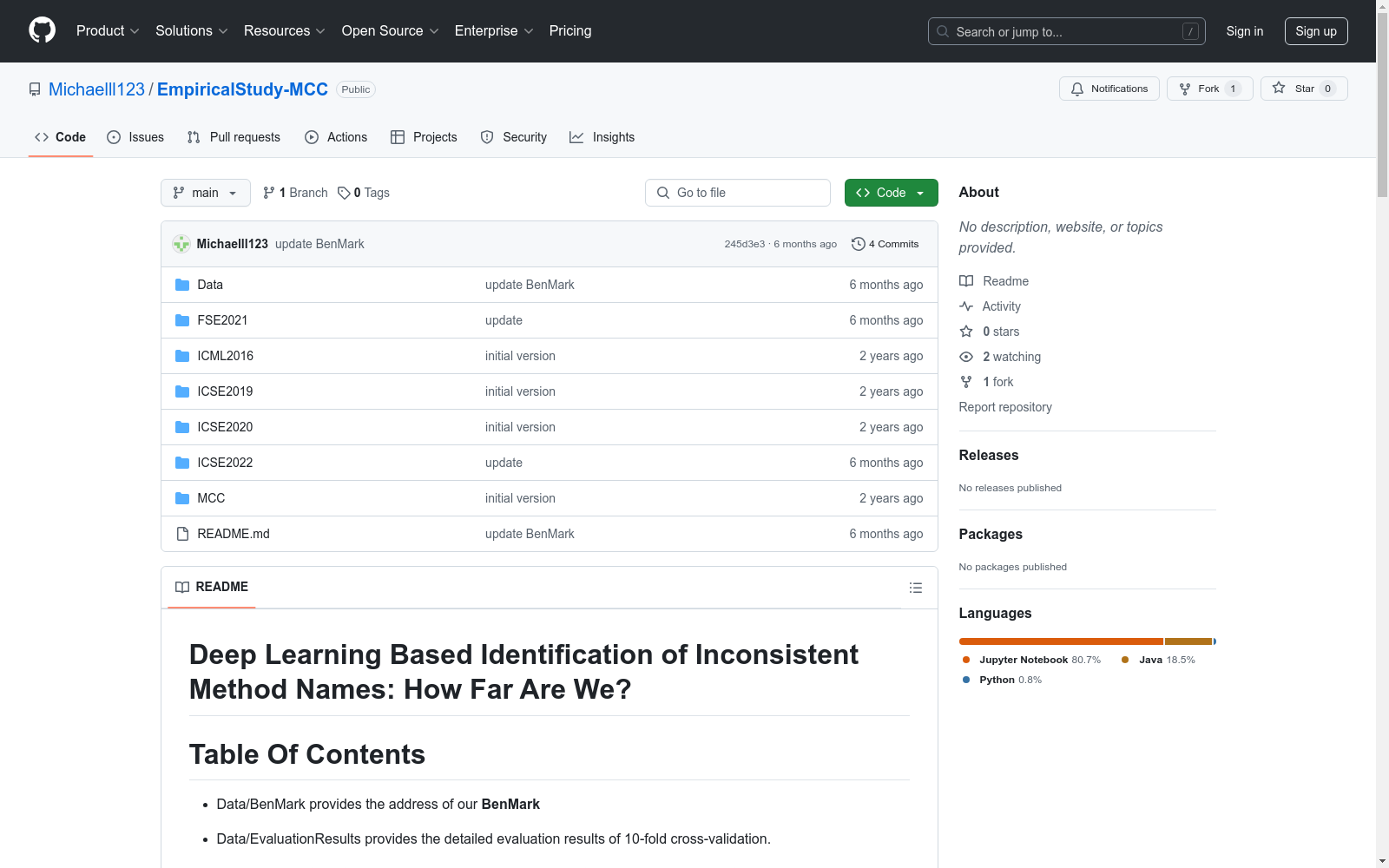Viewport: 1389px width, 868px height.
Task: Click the pulse icon next to Activity
Action: [966, 306]
